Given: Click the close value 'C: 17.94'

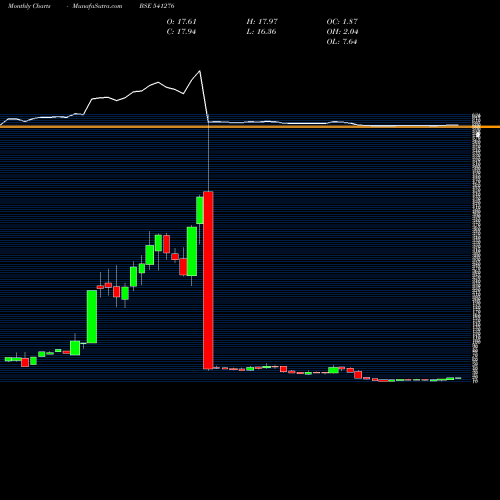Looking at the screenshot, I should click(x=181, y=32).
